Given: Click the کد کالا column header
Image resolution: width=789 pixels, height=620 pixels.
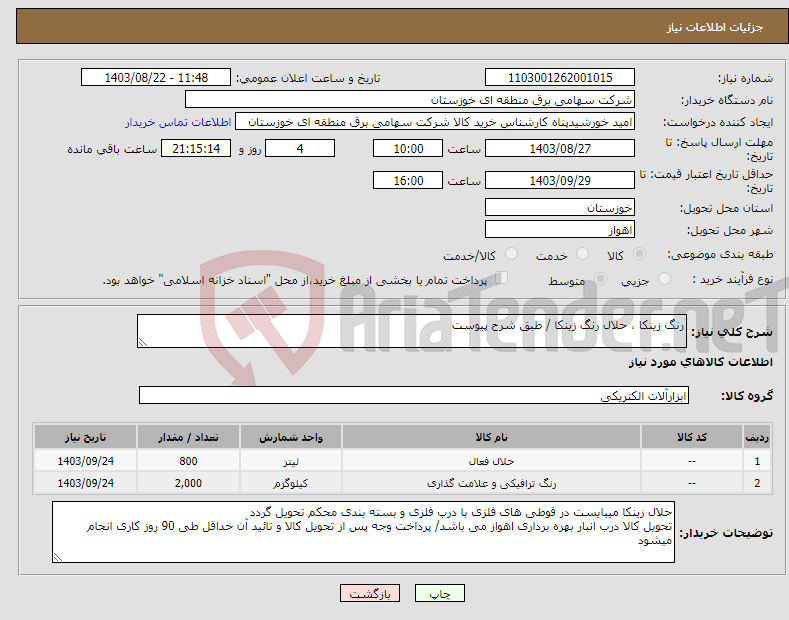Looking at the screenshot, I should click(x=692, y=437).
